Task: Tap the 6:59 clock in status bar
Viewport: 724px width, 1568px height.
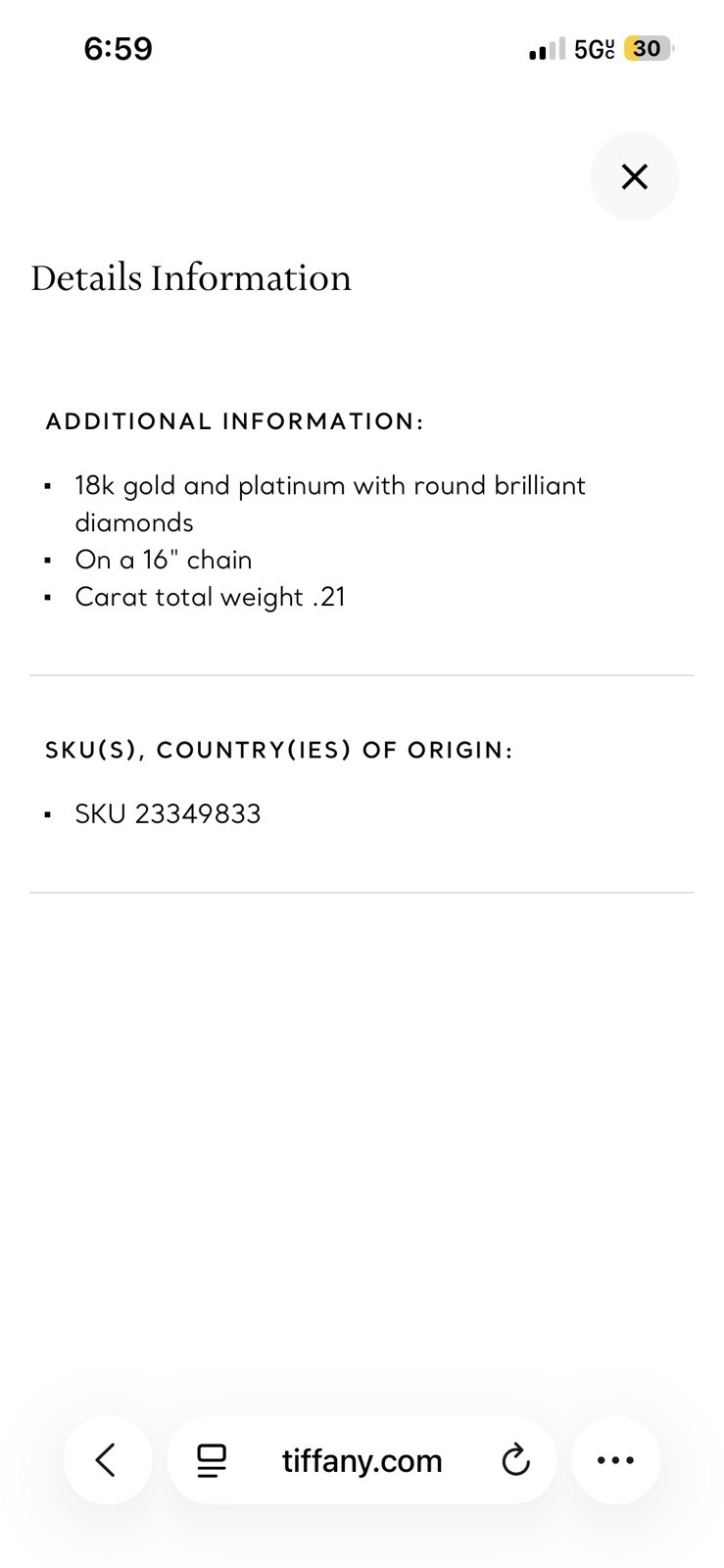Action: click(x=119, y=48)
